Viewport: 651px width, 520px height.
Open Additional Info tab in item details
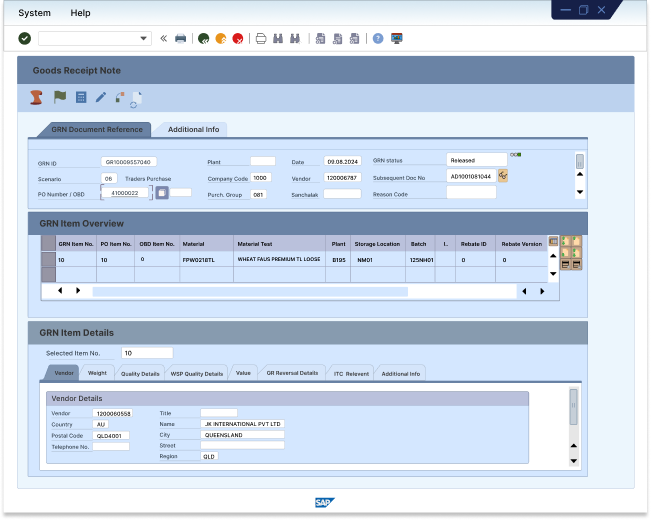(401, 374)
